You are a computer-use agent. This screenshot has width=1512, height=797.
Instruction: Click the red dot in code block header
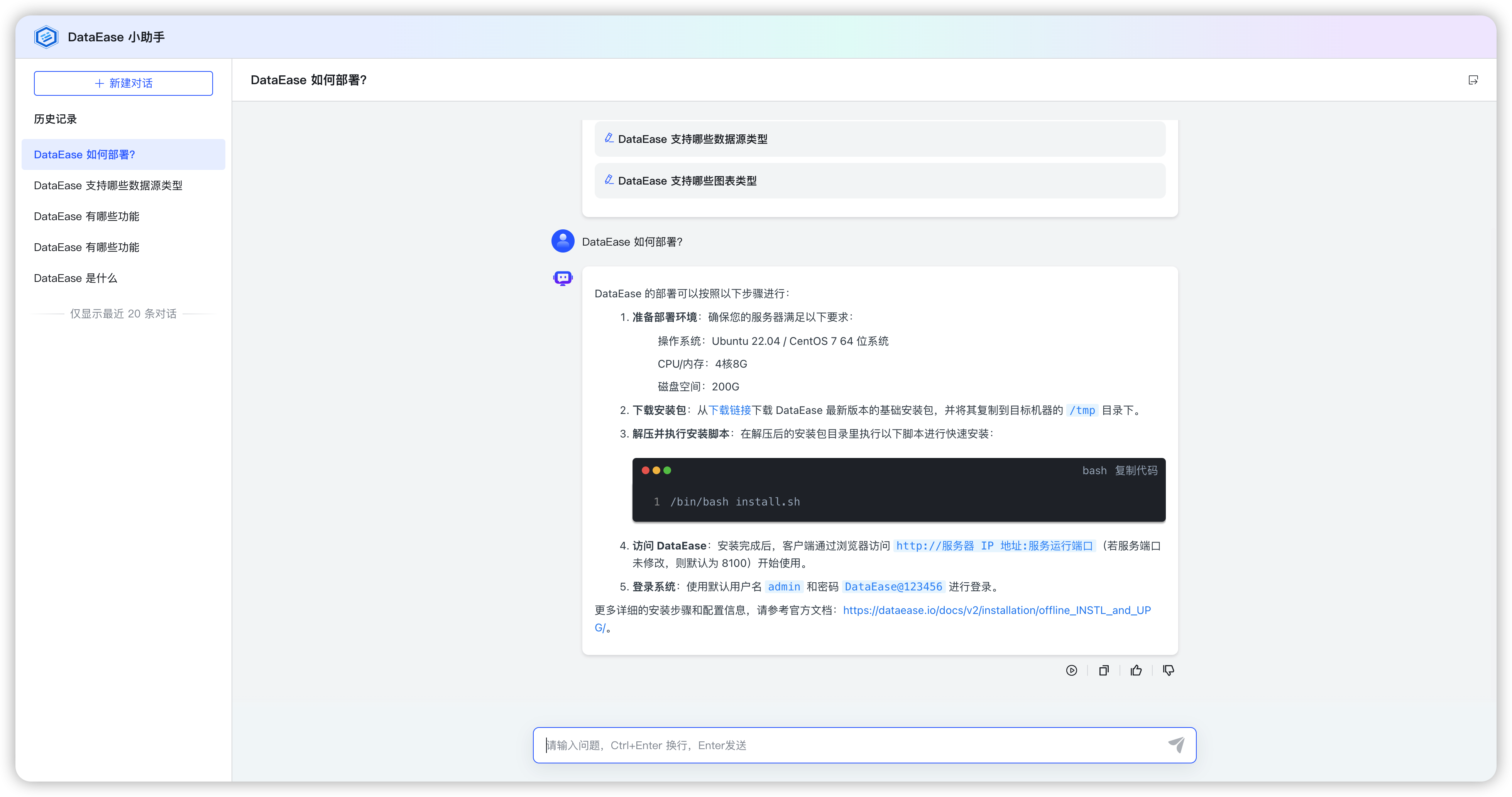point(645,470)
